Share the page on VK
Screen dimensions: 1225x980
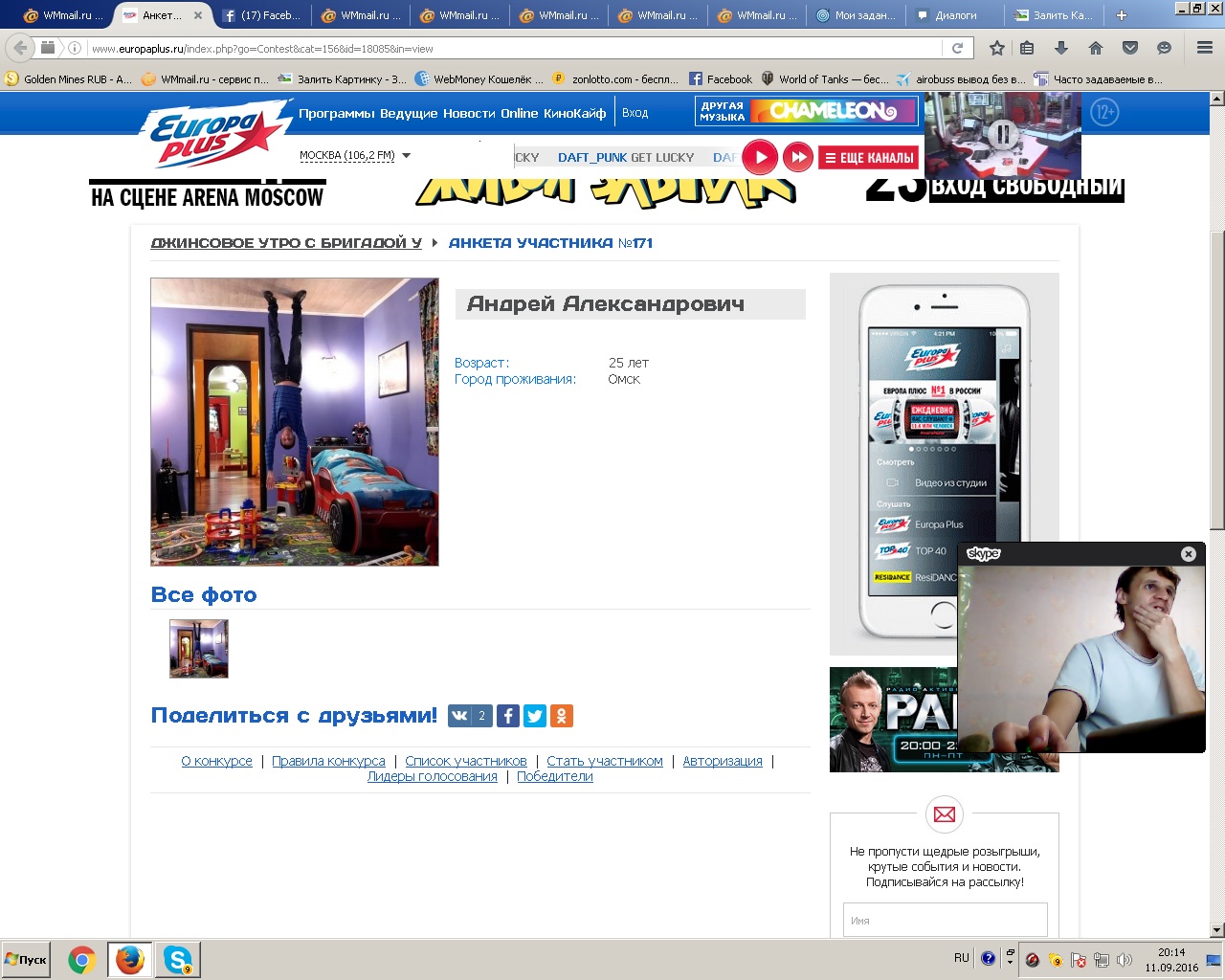(470, 716)
